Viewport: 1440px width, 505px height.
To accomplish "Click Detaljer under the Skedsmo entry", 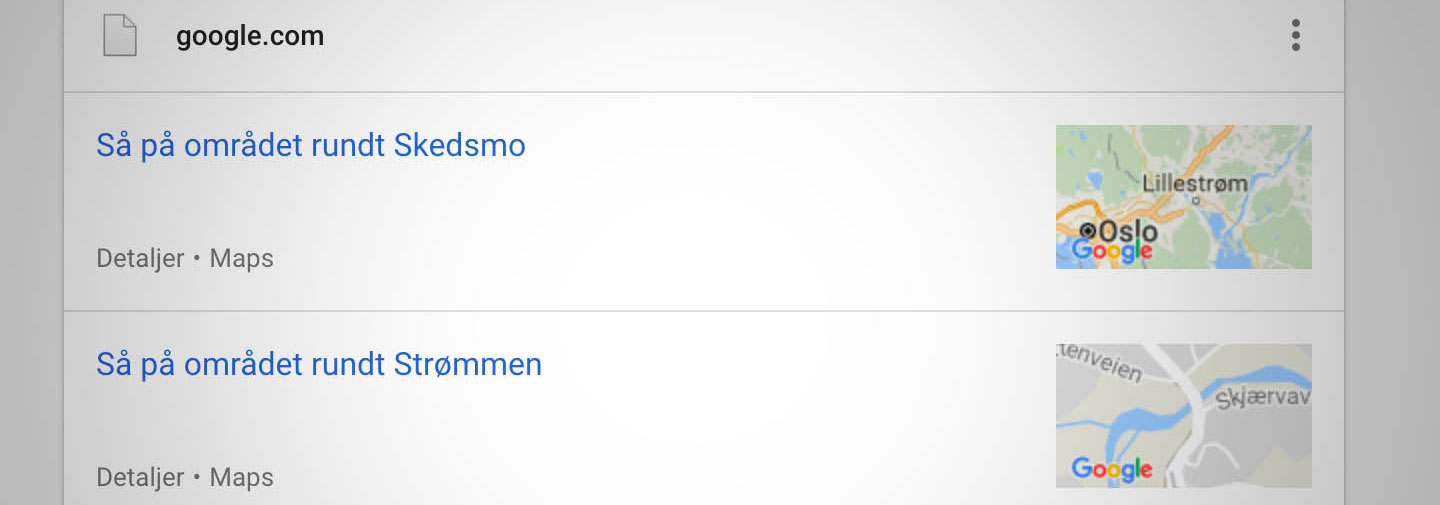I will click(140, 258).
